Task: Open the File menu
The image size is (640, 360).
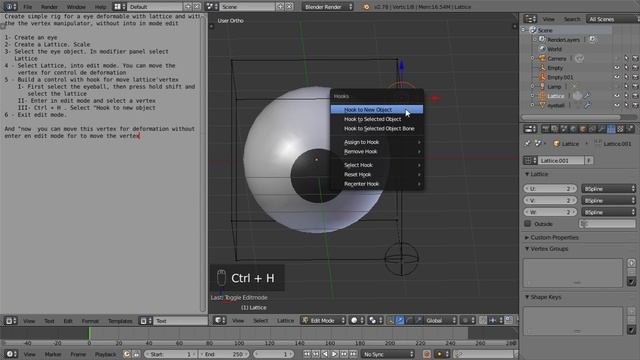Action: [27, 7]
